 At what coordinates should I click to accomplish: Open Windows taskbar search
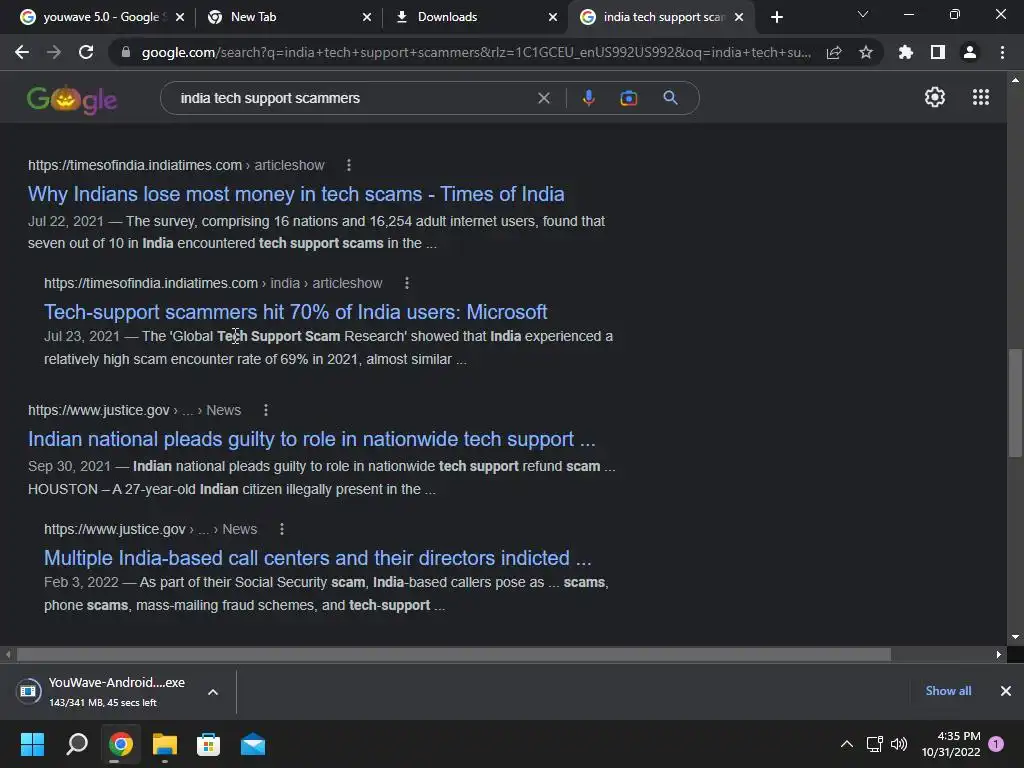click(x=76, y=744)
